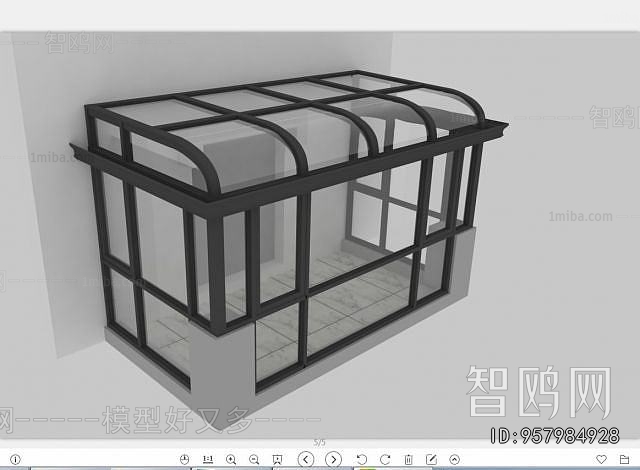This screenshot has height=470, width=640.
Task: Click the displayed sunroom model image
Action: point(320,235)
